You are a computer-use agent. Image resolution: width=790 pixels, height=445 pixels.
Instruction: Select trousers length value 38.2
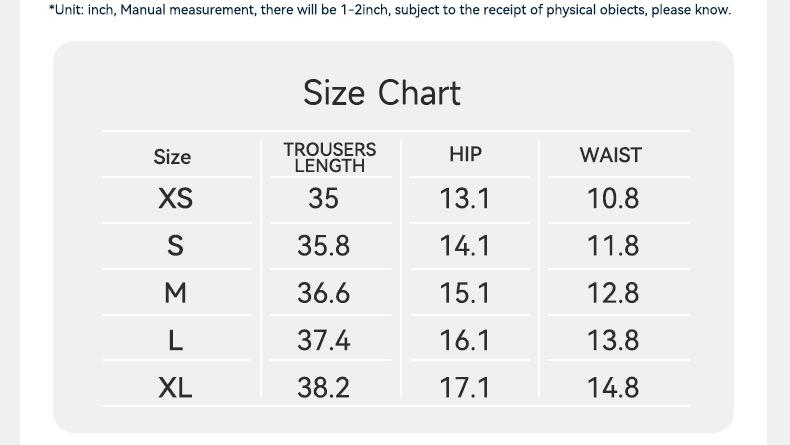(323, 387)
